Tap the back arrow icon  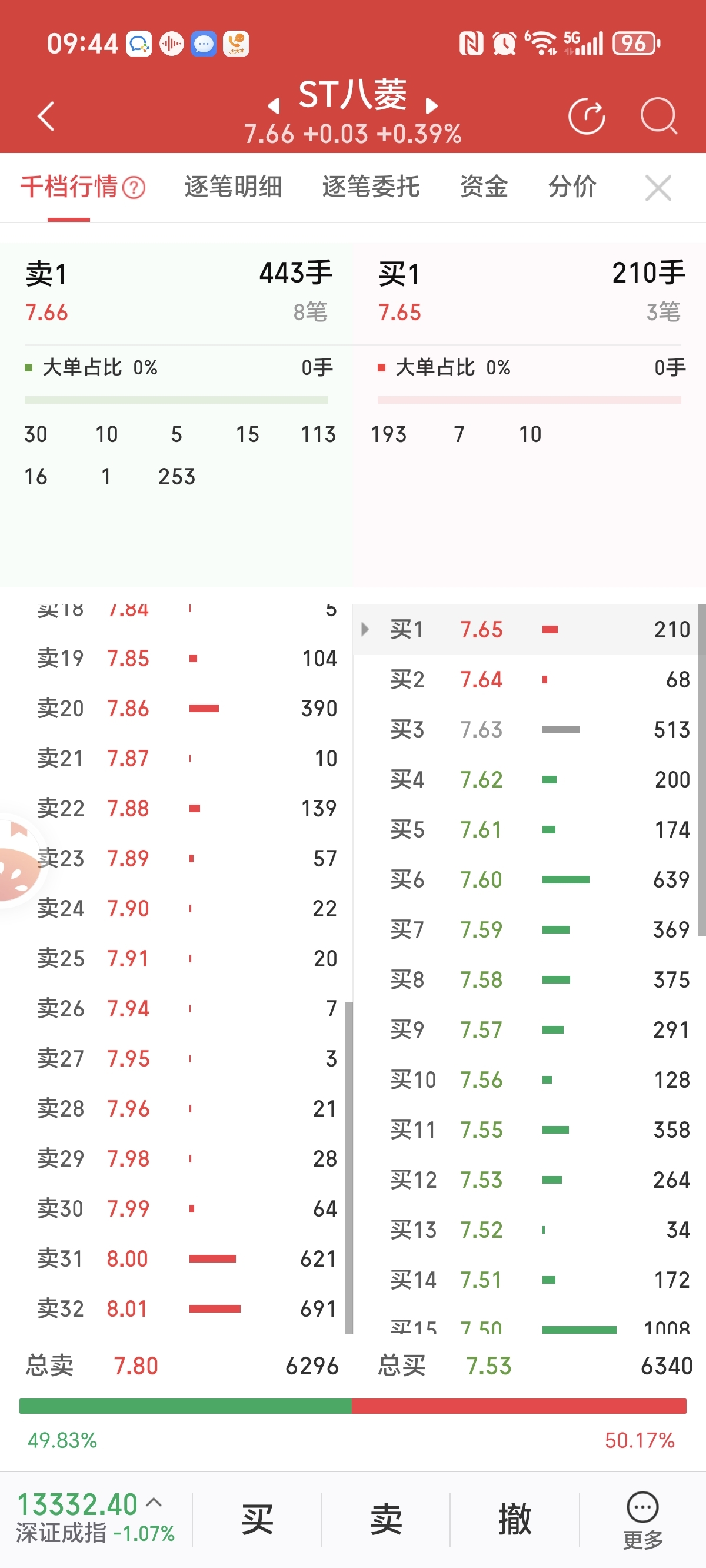[46, 115]
